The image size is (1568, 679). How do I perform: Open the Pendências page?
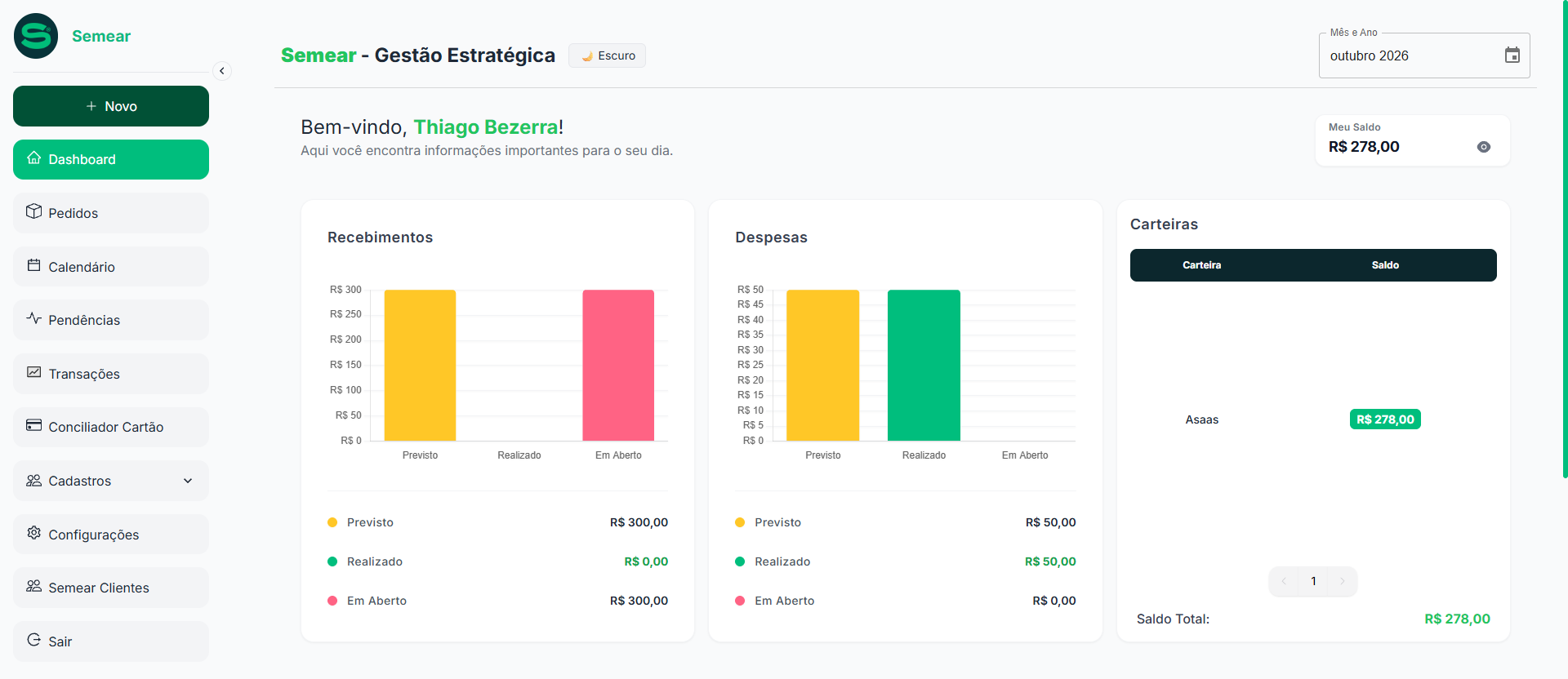(x=111, y=320)
